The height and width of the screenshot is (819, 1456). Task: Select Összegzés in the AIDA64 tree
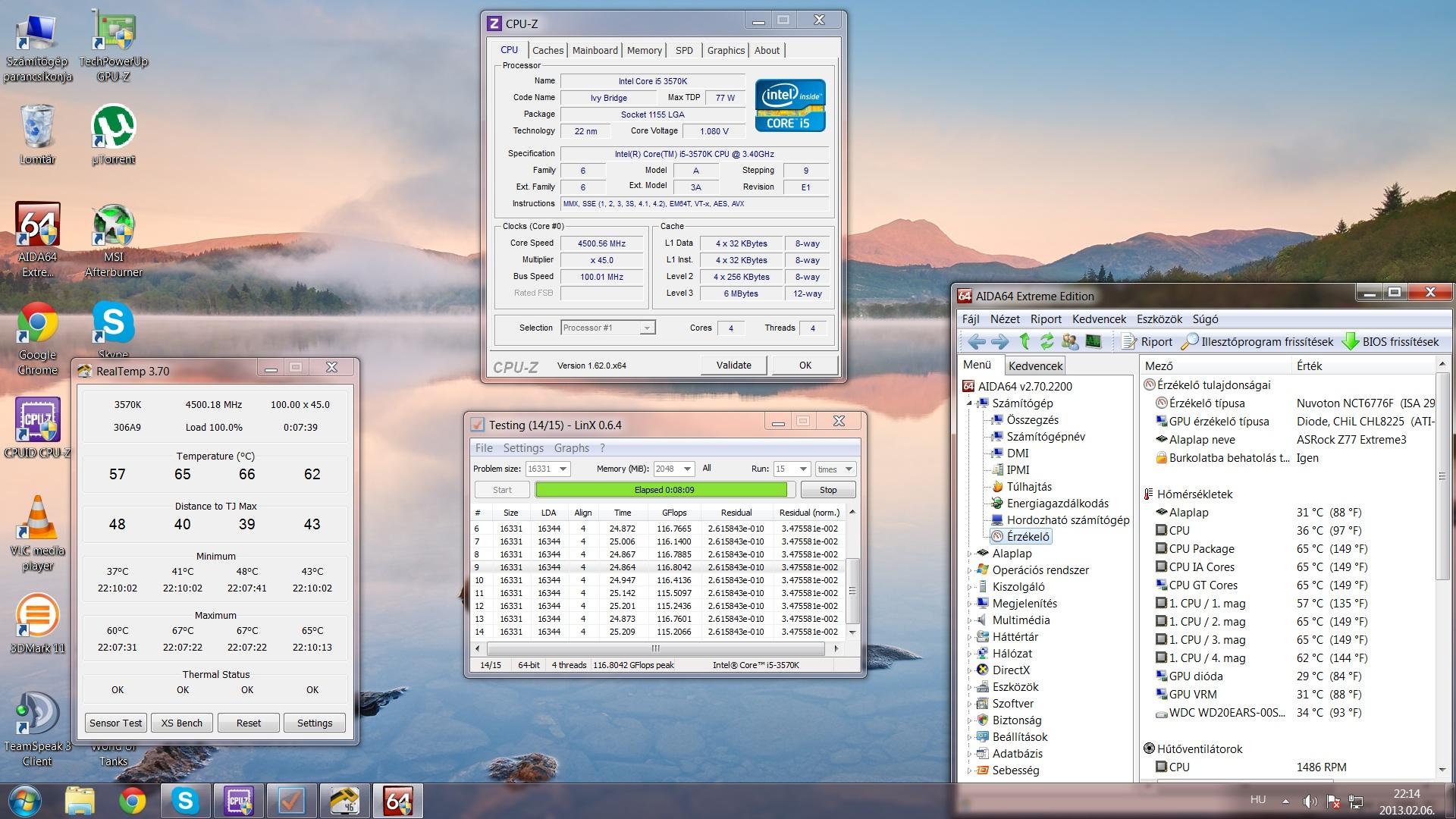pos(1032,420)
